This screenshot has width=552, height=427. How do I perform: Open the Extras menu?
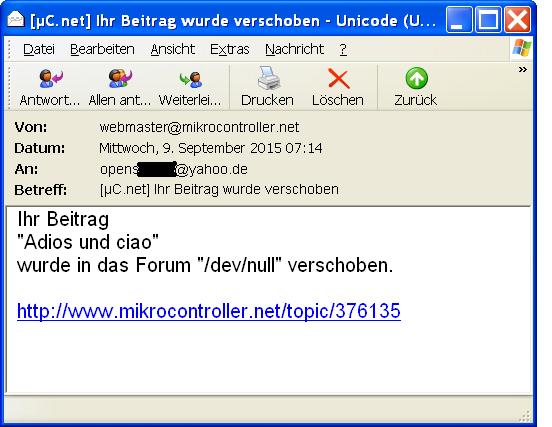(x=230, y=49)
